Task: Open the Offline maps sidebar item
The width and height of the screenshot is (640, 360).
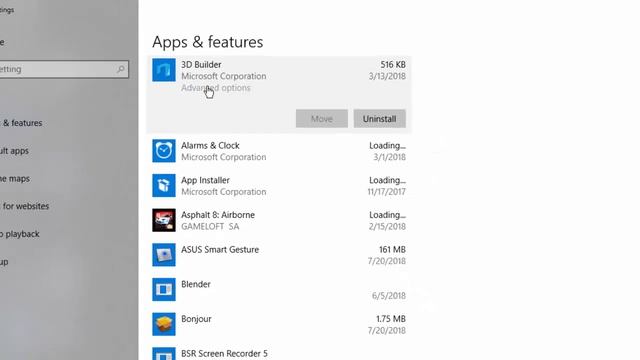Action: (x=15, y=178)
